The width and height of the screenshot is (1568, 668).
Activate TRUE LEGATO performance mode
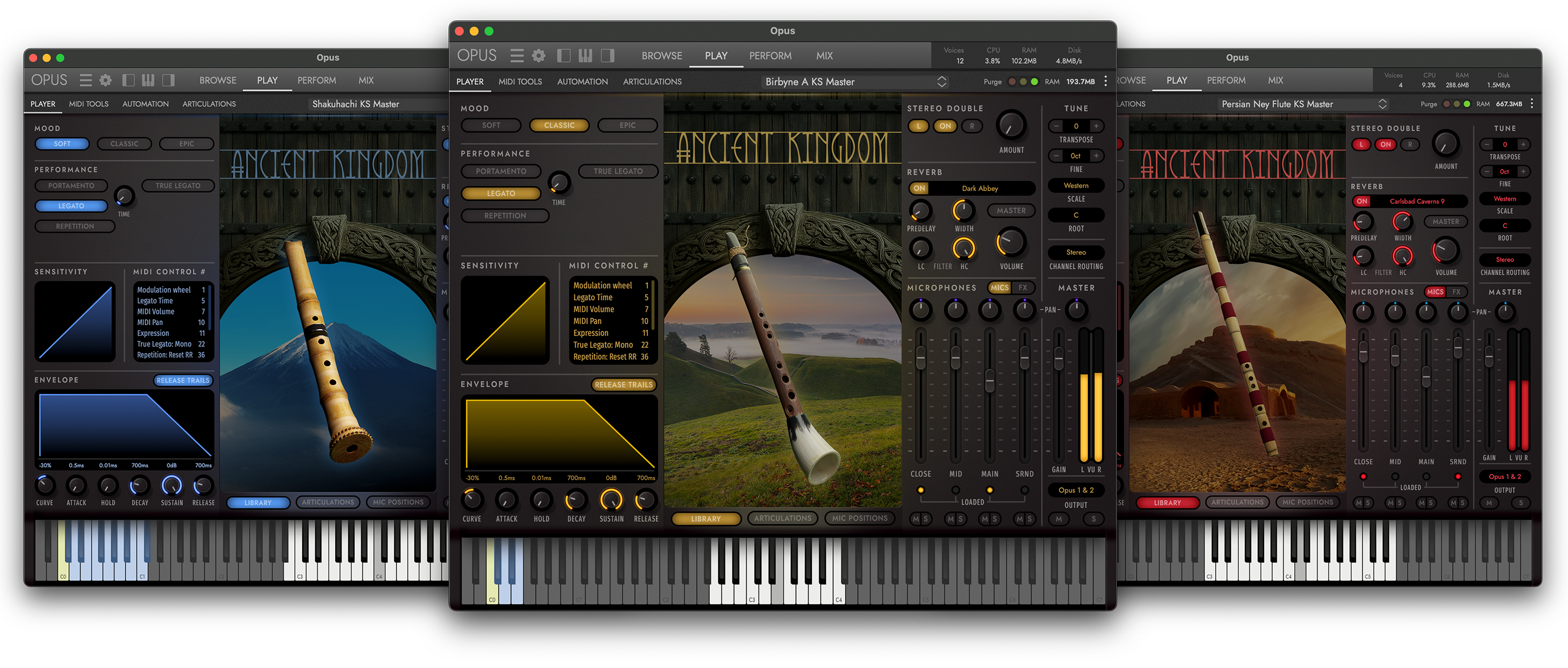(x=619, y=171)
